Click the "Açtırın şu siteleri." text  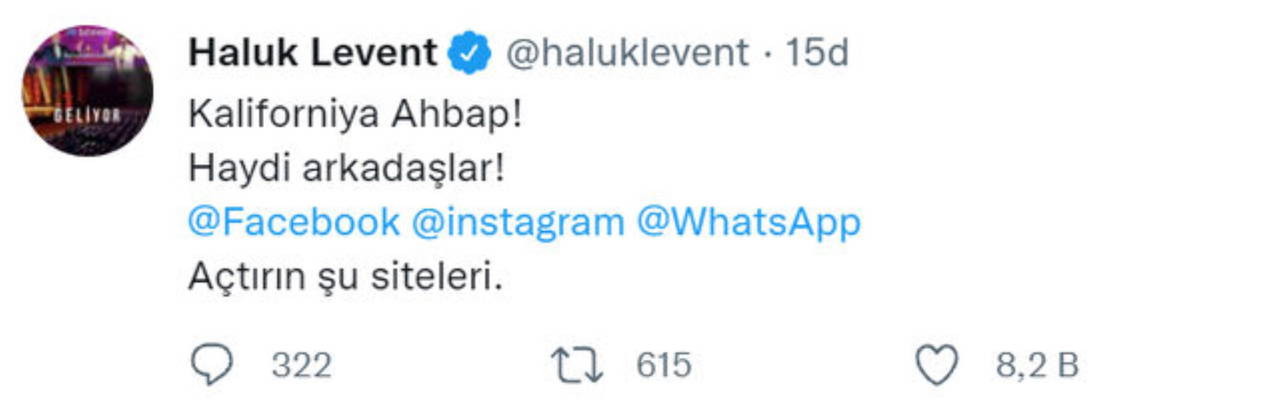click(343, 277)
